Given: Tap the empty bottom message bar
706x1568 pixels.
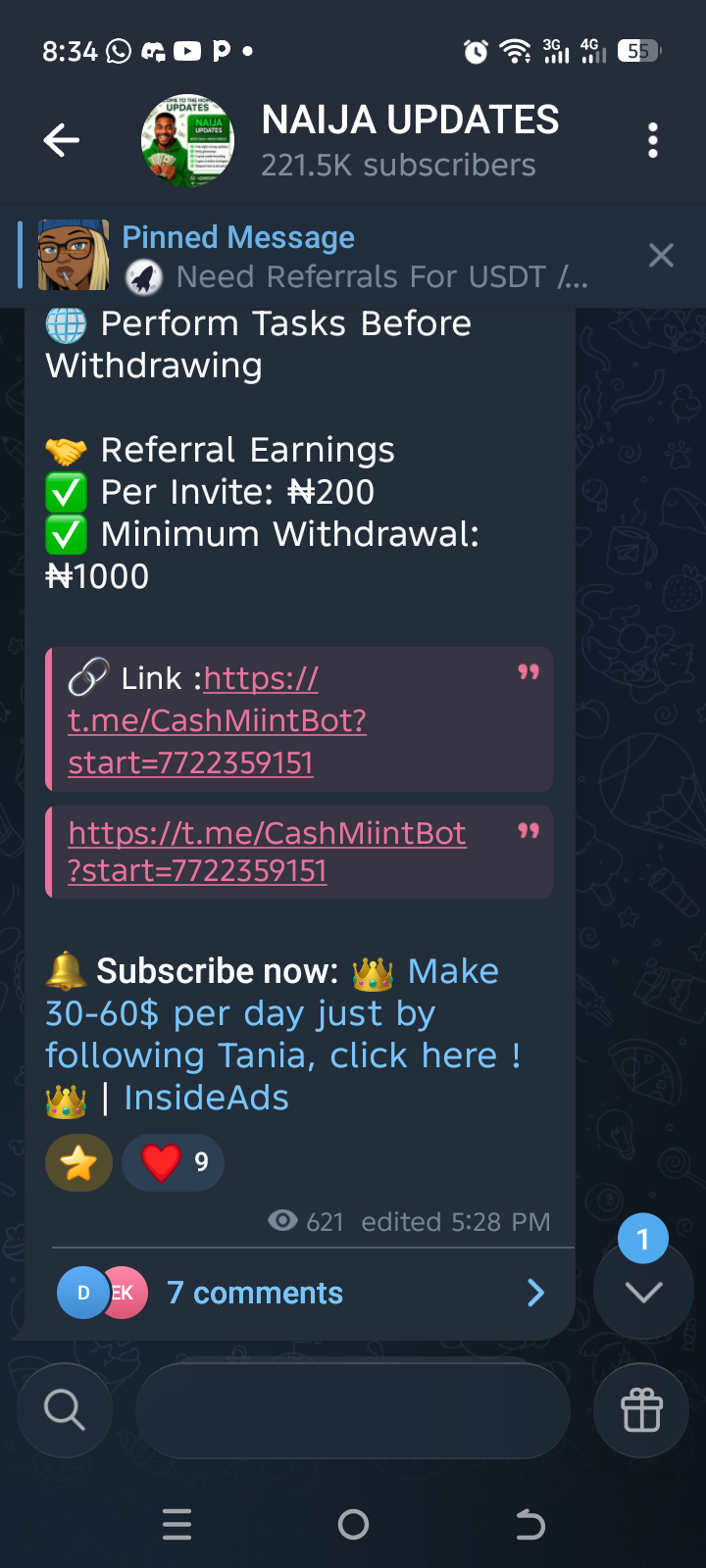Looking at the screenshot, I should 353,1410.
